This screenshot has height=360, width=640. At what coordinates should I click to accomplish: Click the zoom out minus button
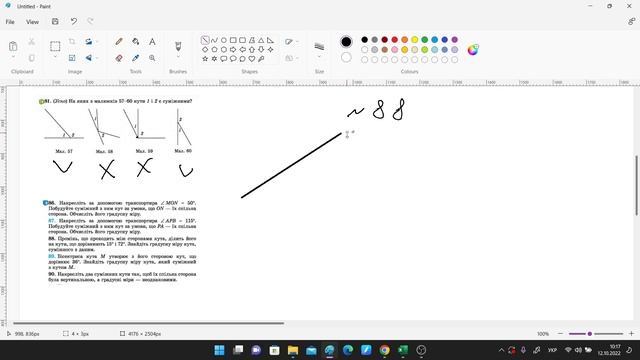point(560,334)
